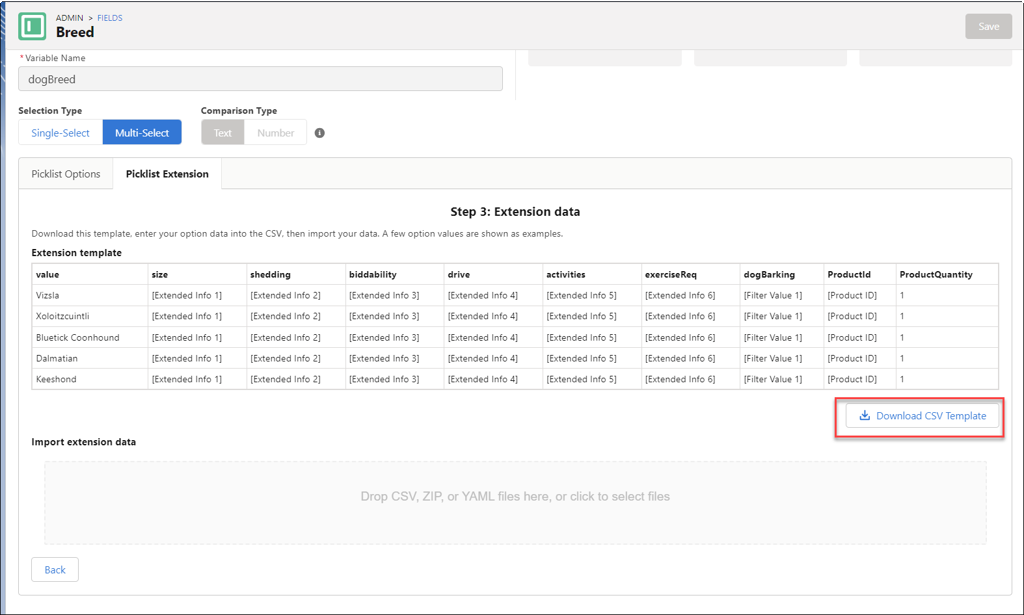Click ADMIN in the breadcrumb

tap(69, 18)
